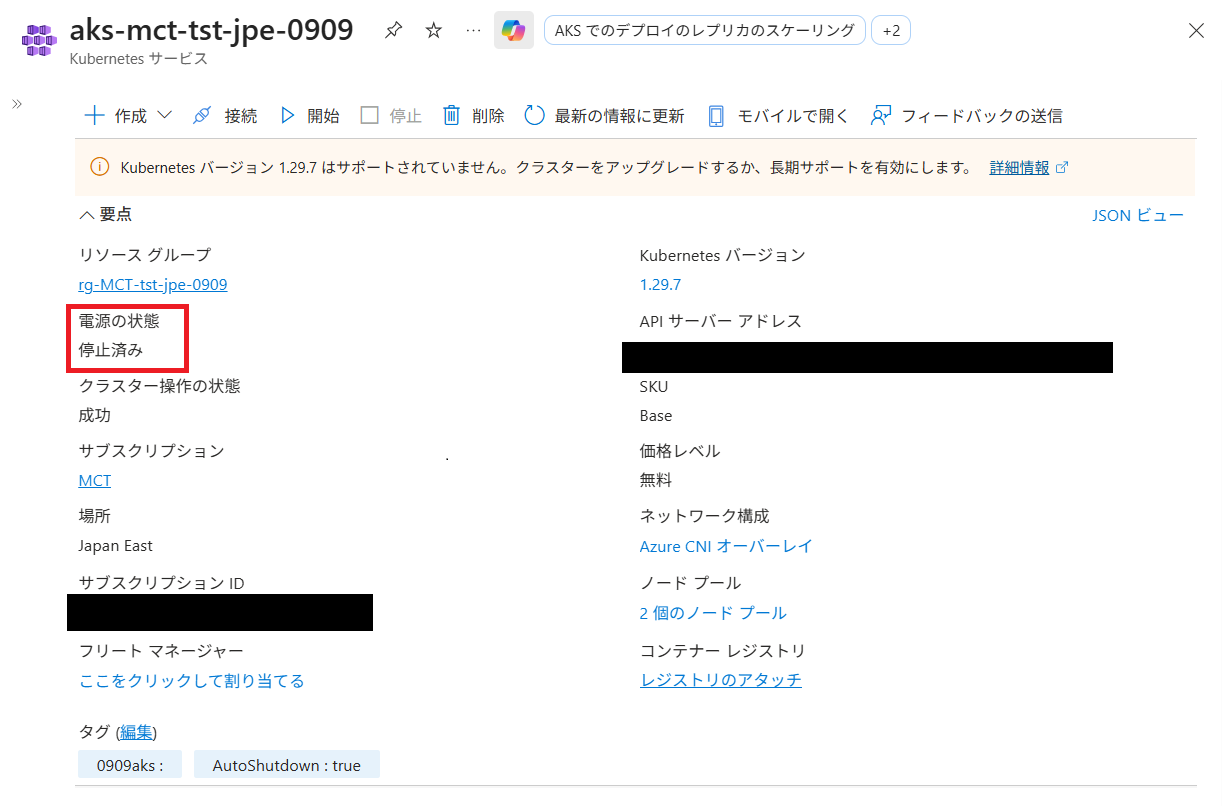Select the Base SKU value
The width and height of the screenshot is (1222, 806).
point(656,416)
